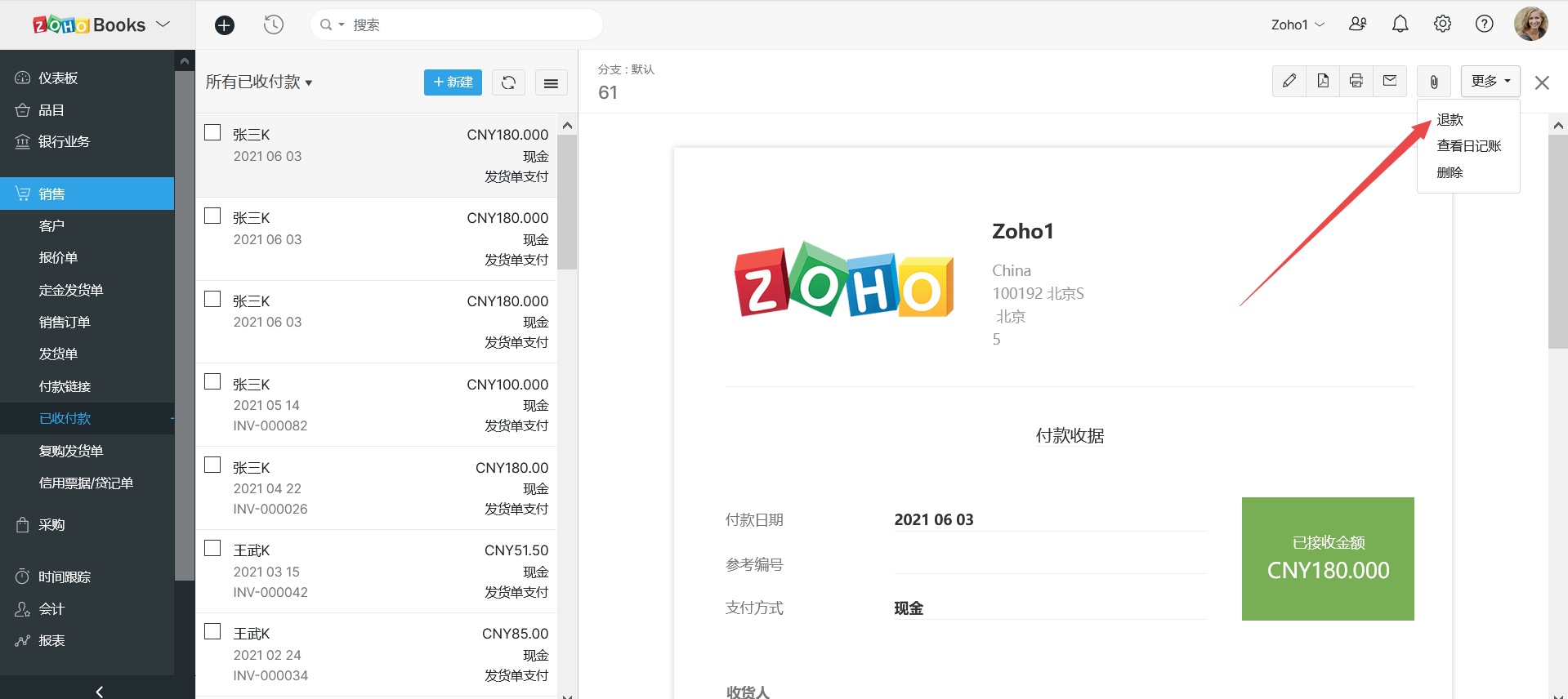
Task: Choose 退款 from the more menu
Action: click(x=1450, y=120)
